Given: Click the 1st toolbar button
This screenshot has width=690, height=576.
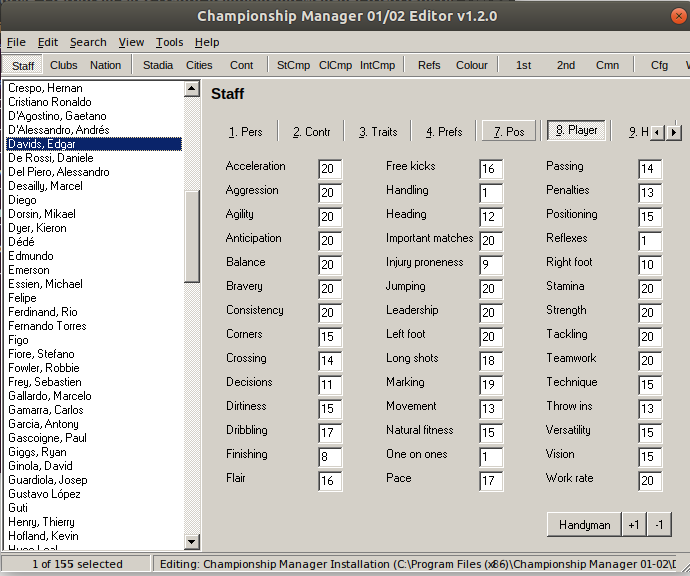Looking at the screenshot, I should coord(523,65).
